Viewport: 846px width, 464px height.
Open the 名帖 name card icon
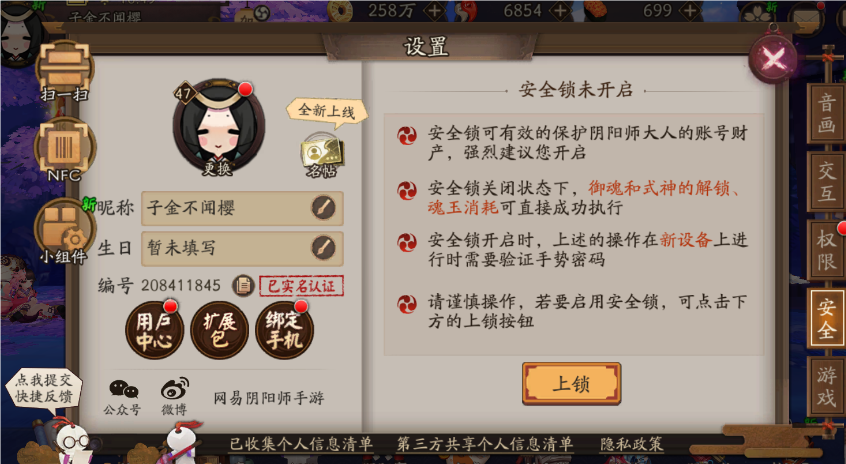pos(322,156)
